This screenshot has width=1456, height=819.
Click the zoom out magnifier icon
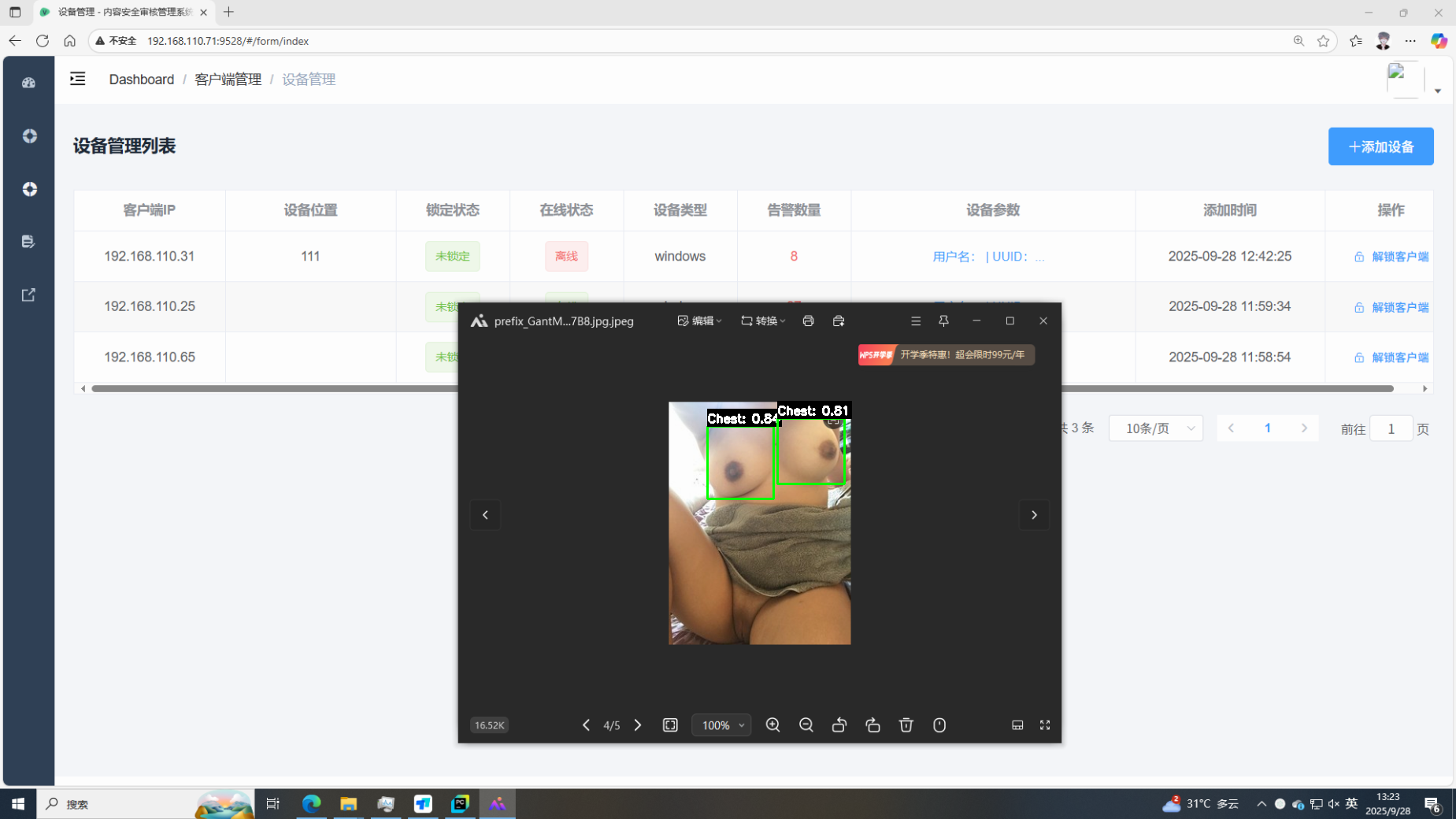coord(806,725)
